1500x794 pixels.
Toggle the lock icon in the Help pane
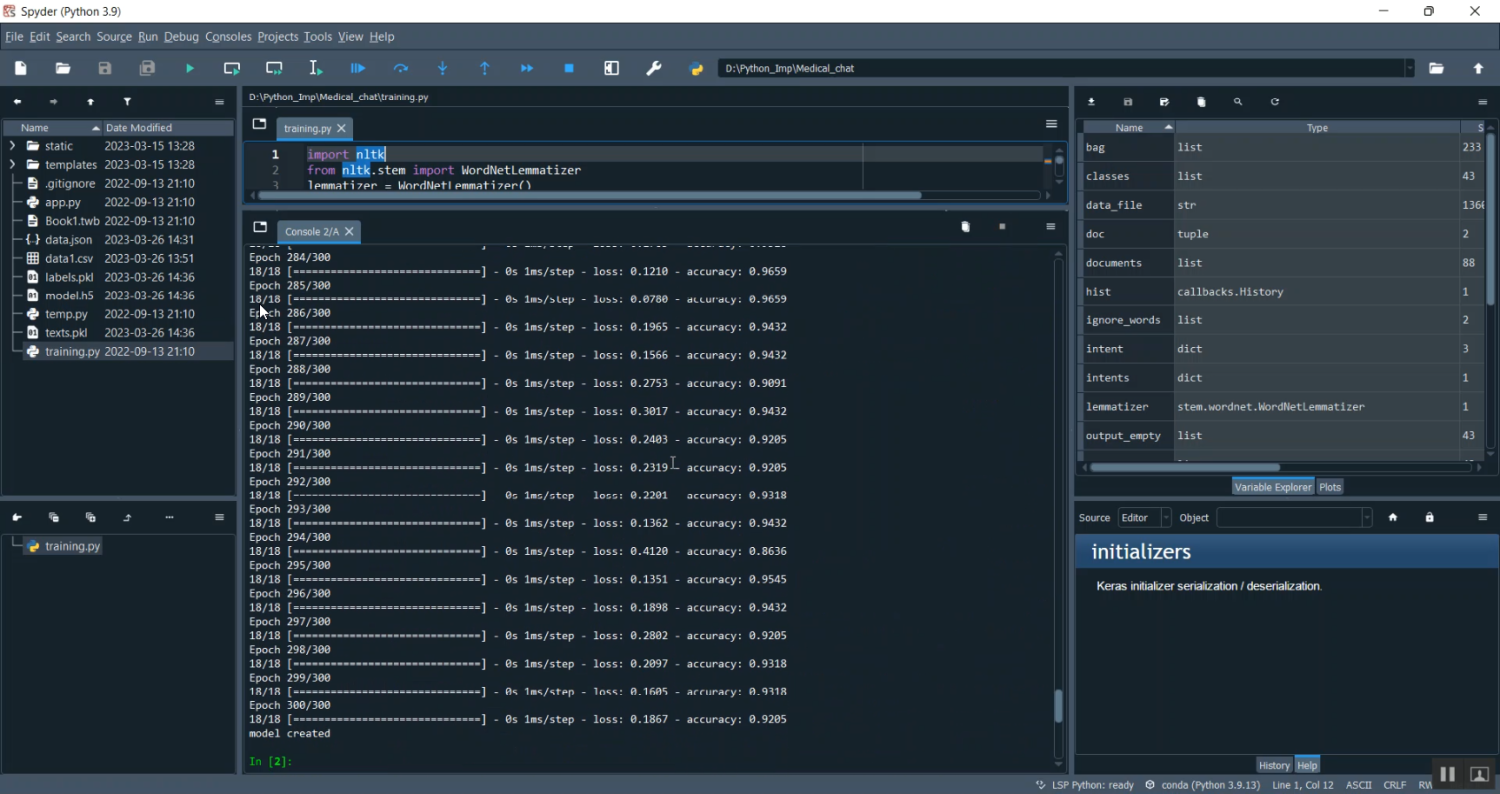coord(1429,517)
